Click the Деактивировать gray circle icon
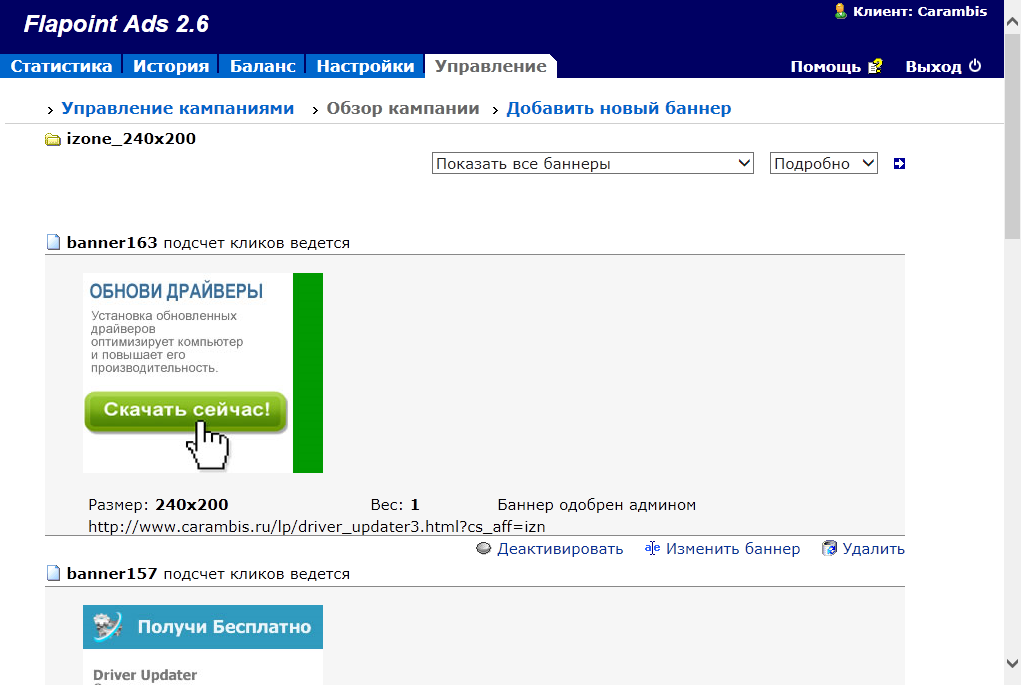The width and height of the screenshot is (1021, 685). click(x=483, y=548)
